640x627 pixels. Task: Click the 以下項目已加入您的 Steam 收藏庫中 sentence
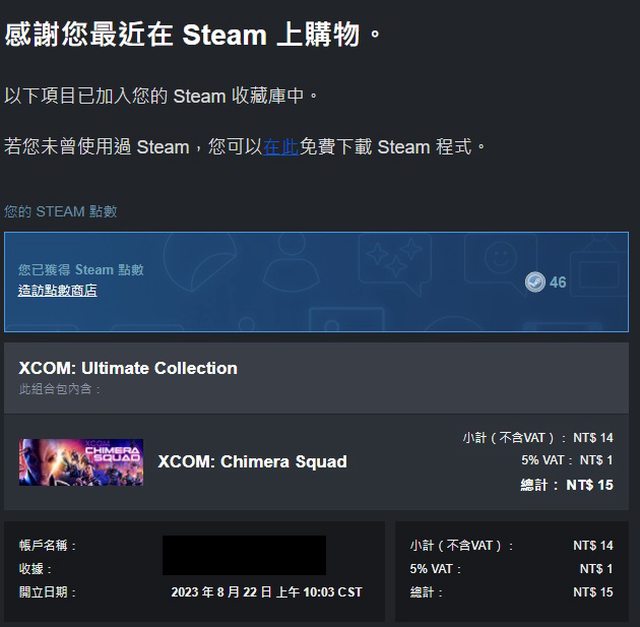point(162,96)
